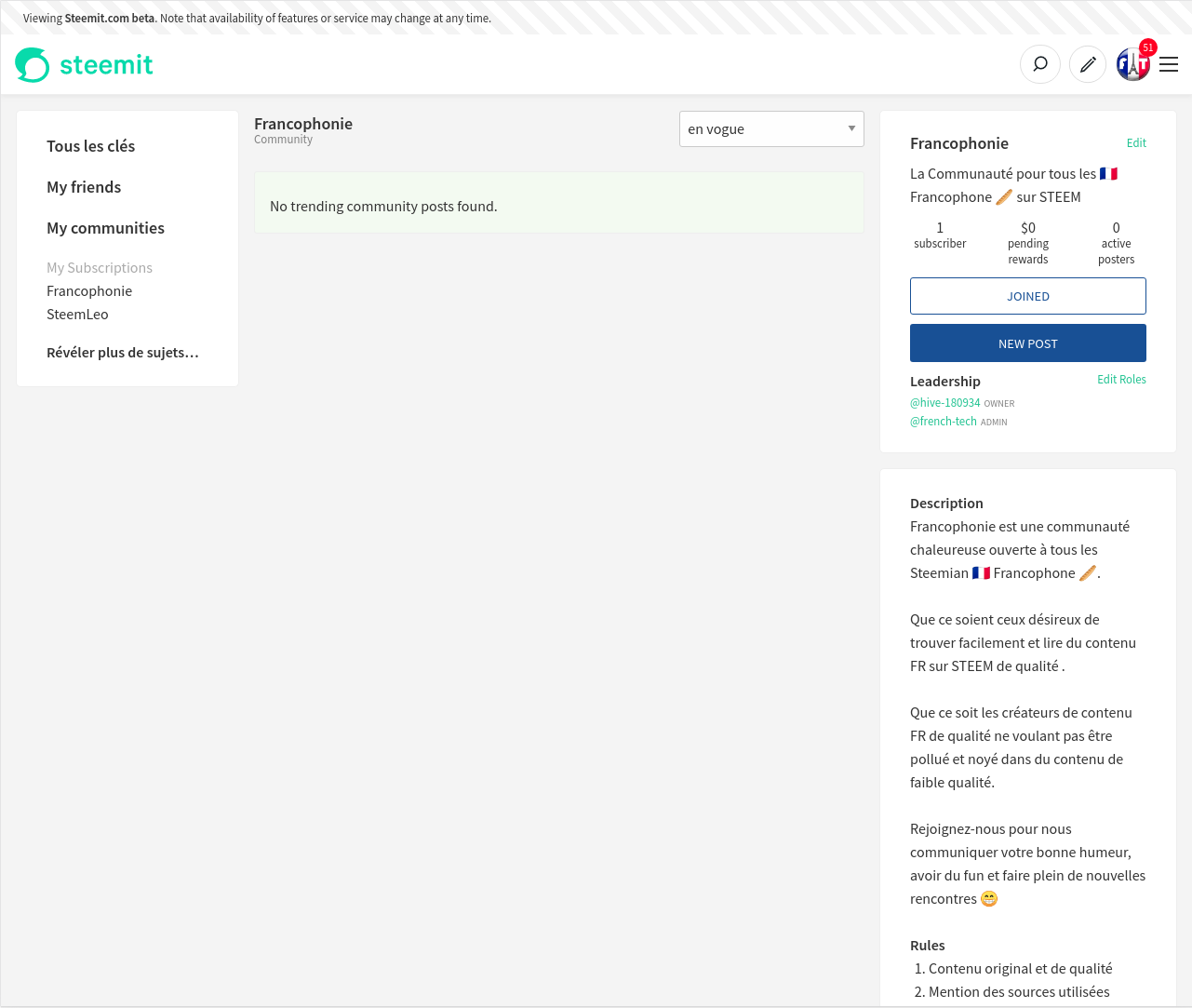Open the SteemLeo community link

click(x=77, y=315)
